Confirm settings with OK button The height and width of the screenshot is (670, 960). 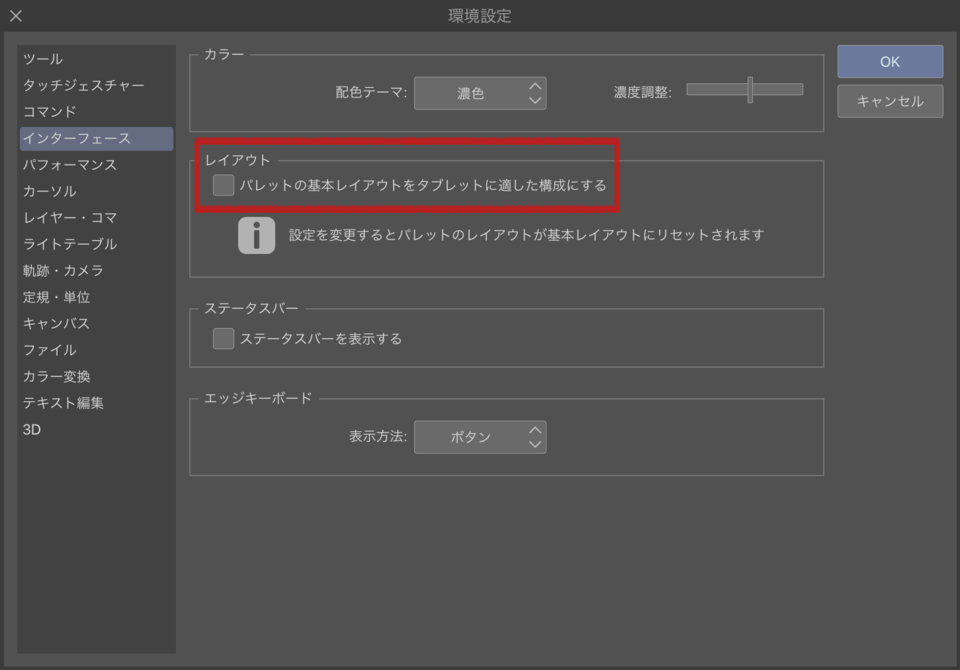[x=890, y=61]
